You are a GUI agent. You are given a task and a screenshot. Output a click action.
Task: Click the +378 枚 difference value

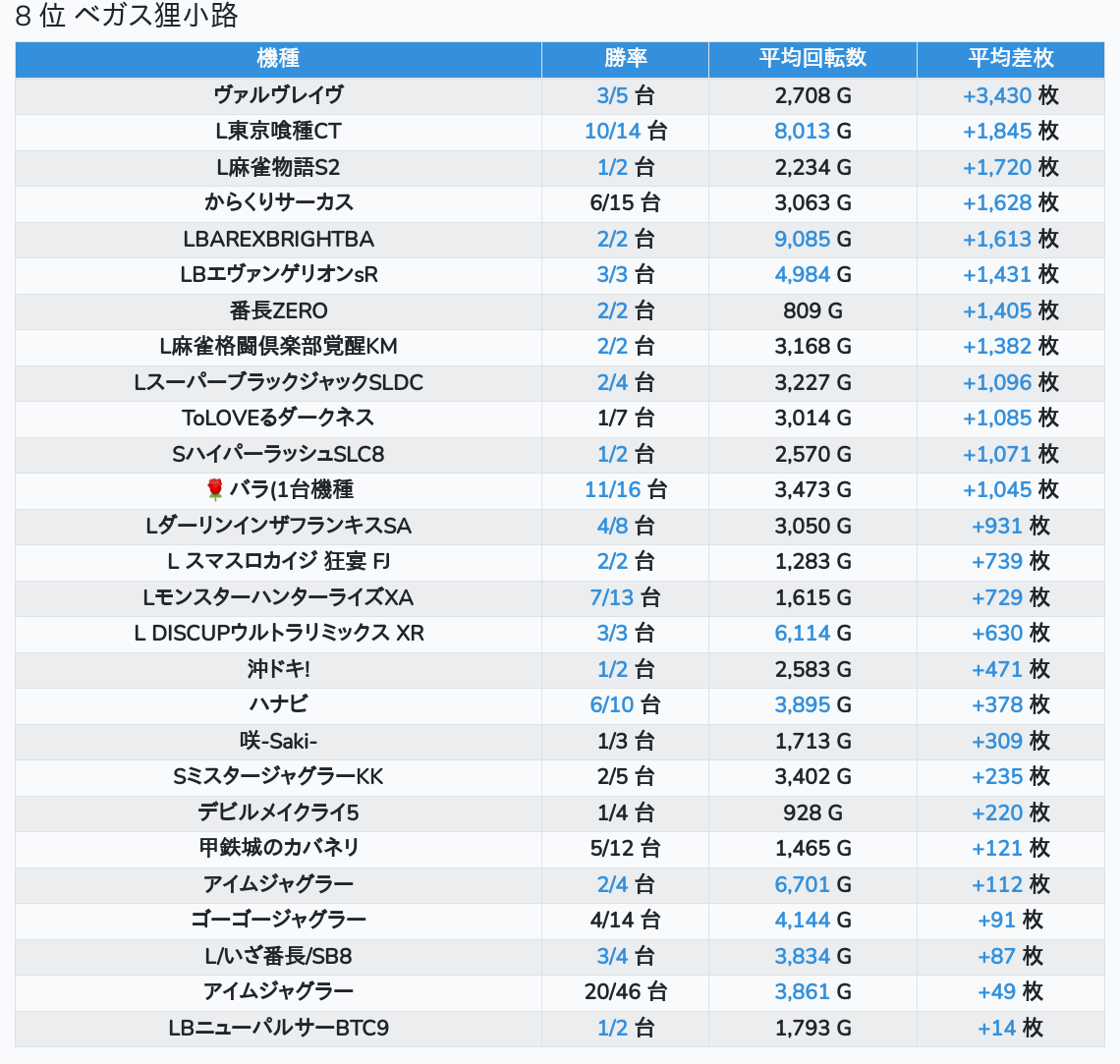click(1011, 705)
